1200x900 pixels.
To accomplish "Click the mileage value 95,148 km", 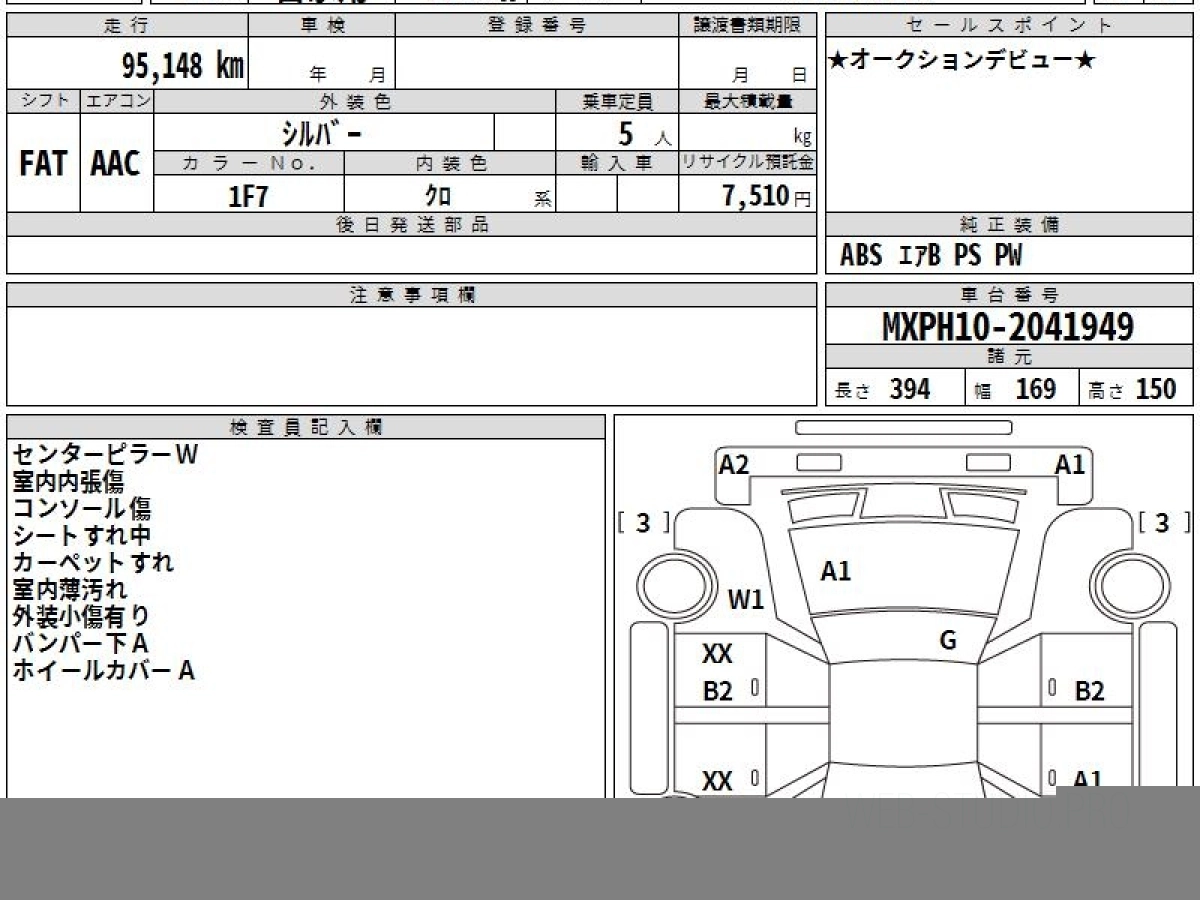I will pos(183,66).
